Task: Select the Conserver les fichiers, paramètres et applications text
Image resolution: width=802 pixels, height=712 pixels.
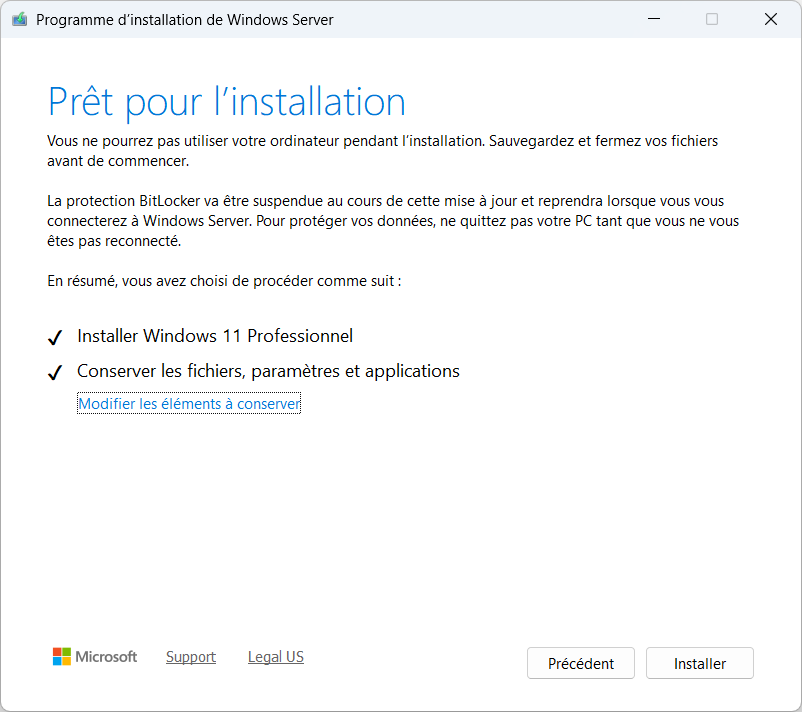Action: click(x=268, y=371)
